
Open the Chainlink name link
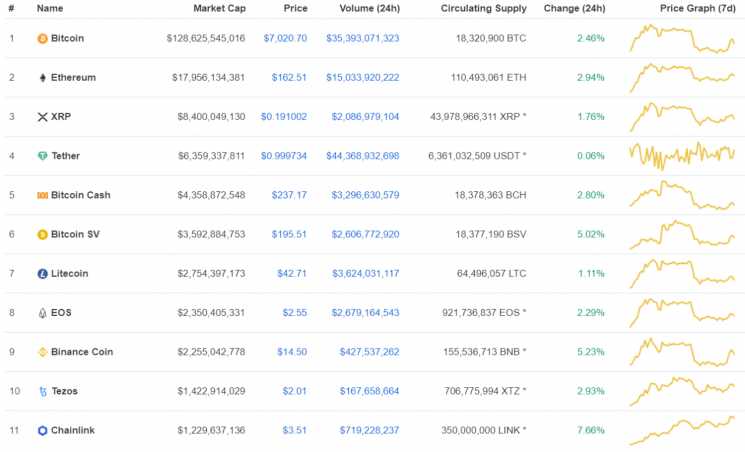point(73,430)
